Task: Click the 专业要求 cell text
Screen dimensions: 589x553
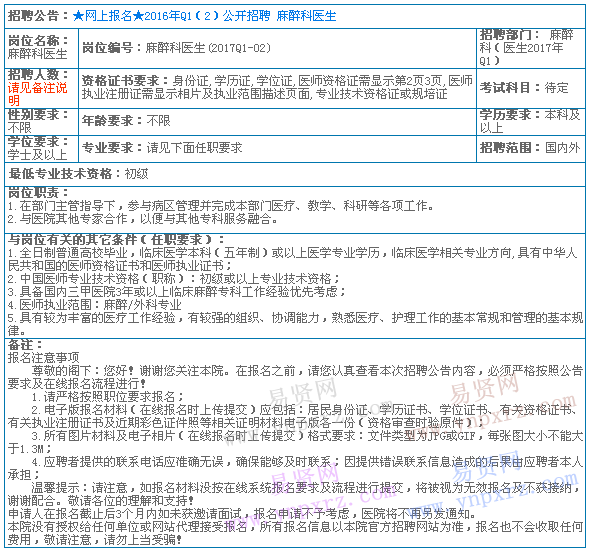Action: [162, 148]
